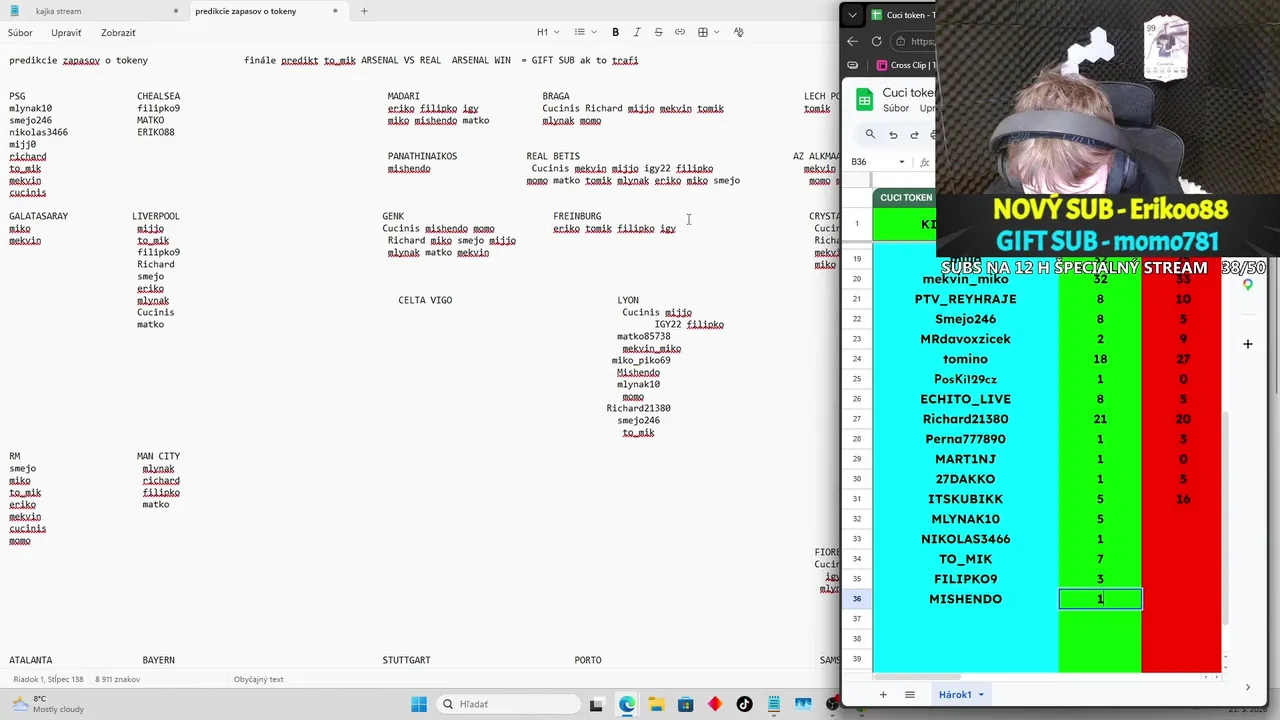Toggle bold formatting in Notepad toolbar
Viewport: 1280px width, 720px height.
(615, 32)
